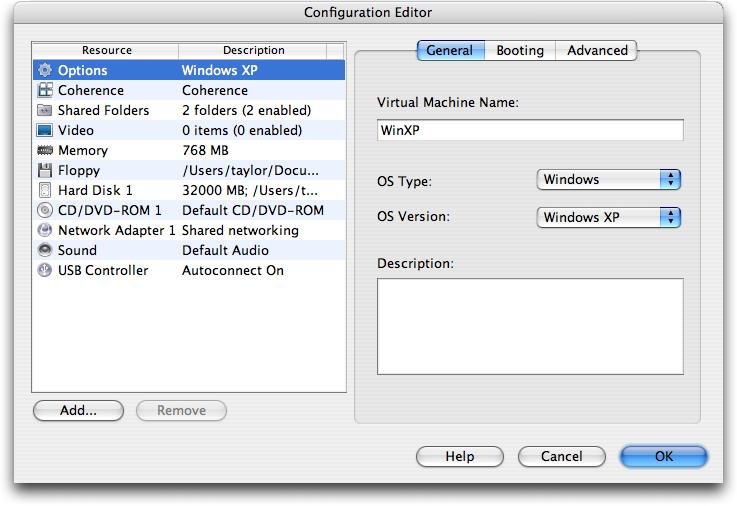This screenshot has width=737, height=506.
Task: Select the USB Controller label
Action: tap(103, 271)
